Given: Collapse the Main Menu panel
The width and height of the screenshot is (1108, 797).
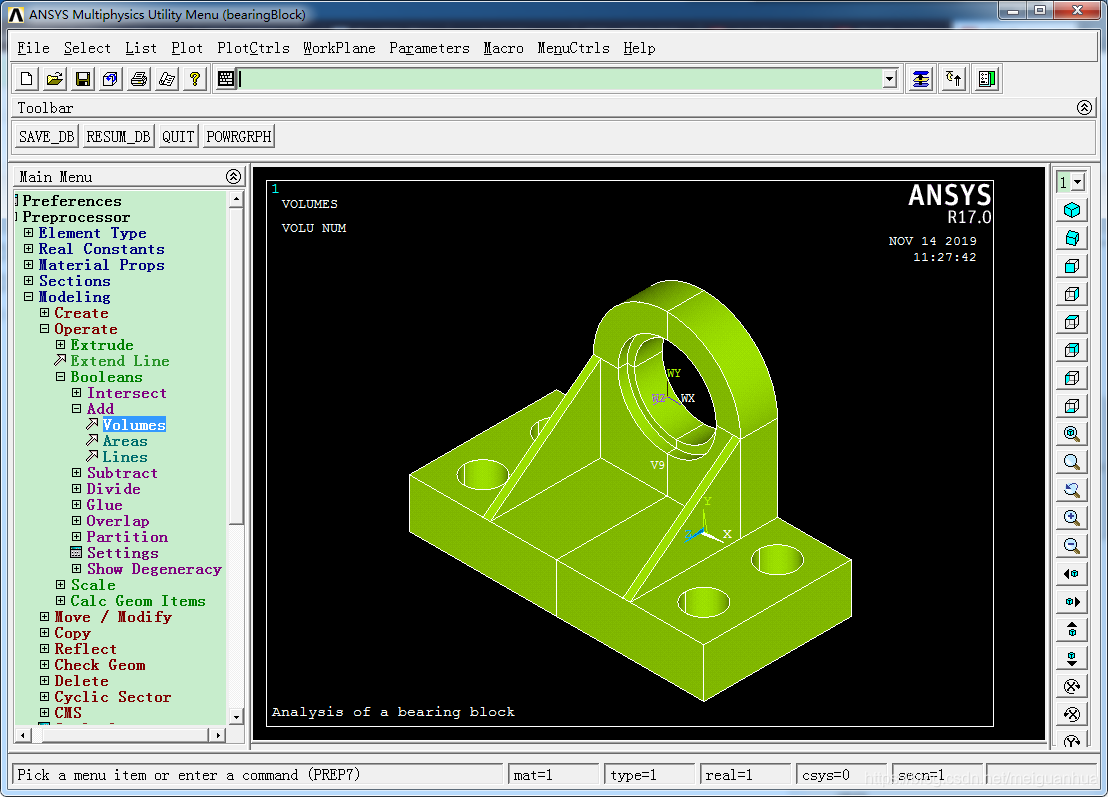Looking at the screenshot, I should pyautogui.click(x=233, y=177).
